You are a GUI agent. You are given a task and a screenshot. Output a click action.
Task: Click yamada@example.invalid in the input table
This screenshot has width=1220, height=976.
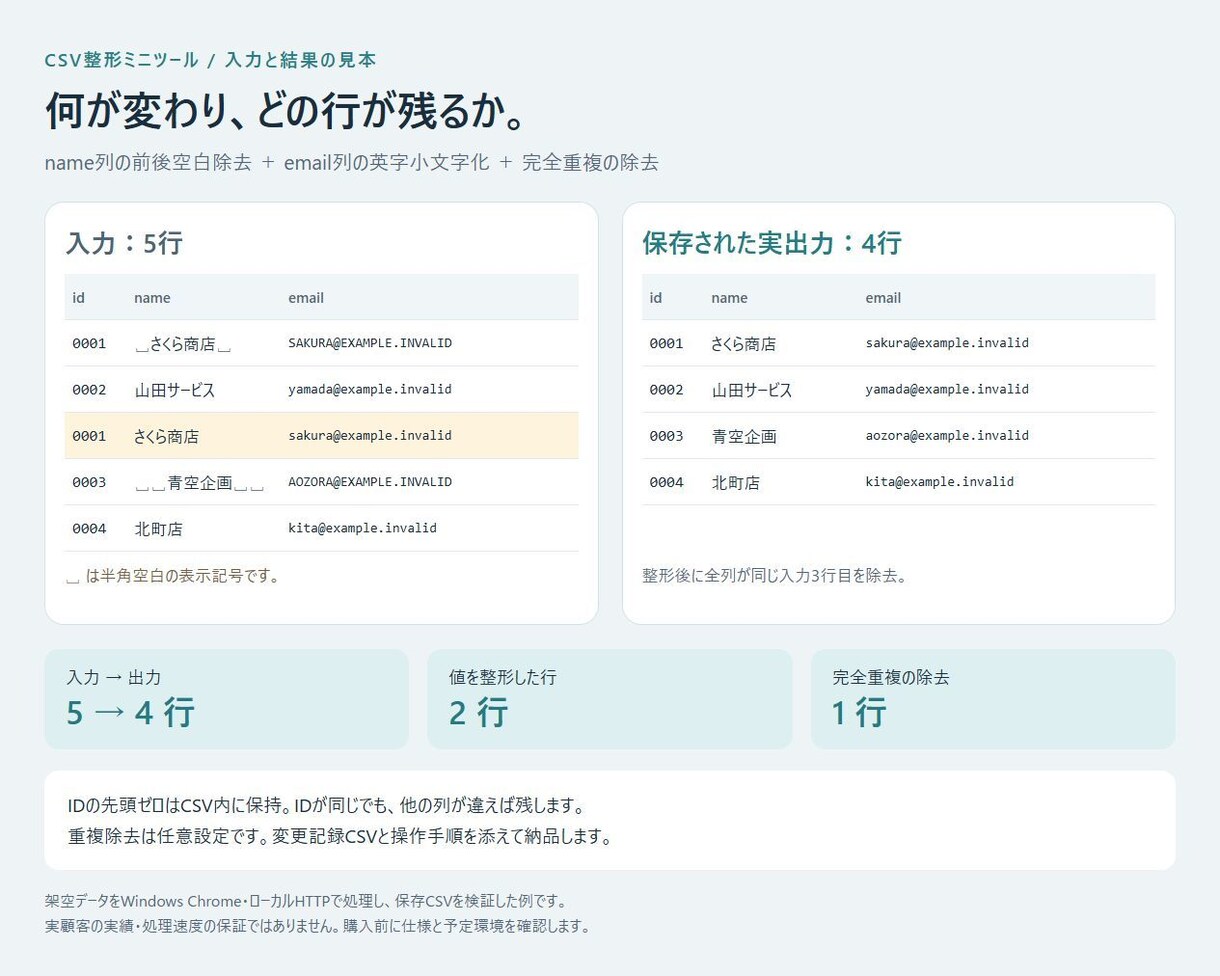(370, 389)
